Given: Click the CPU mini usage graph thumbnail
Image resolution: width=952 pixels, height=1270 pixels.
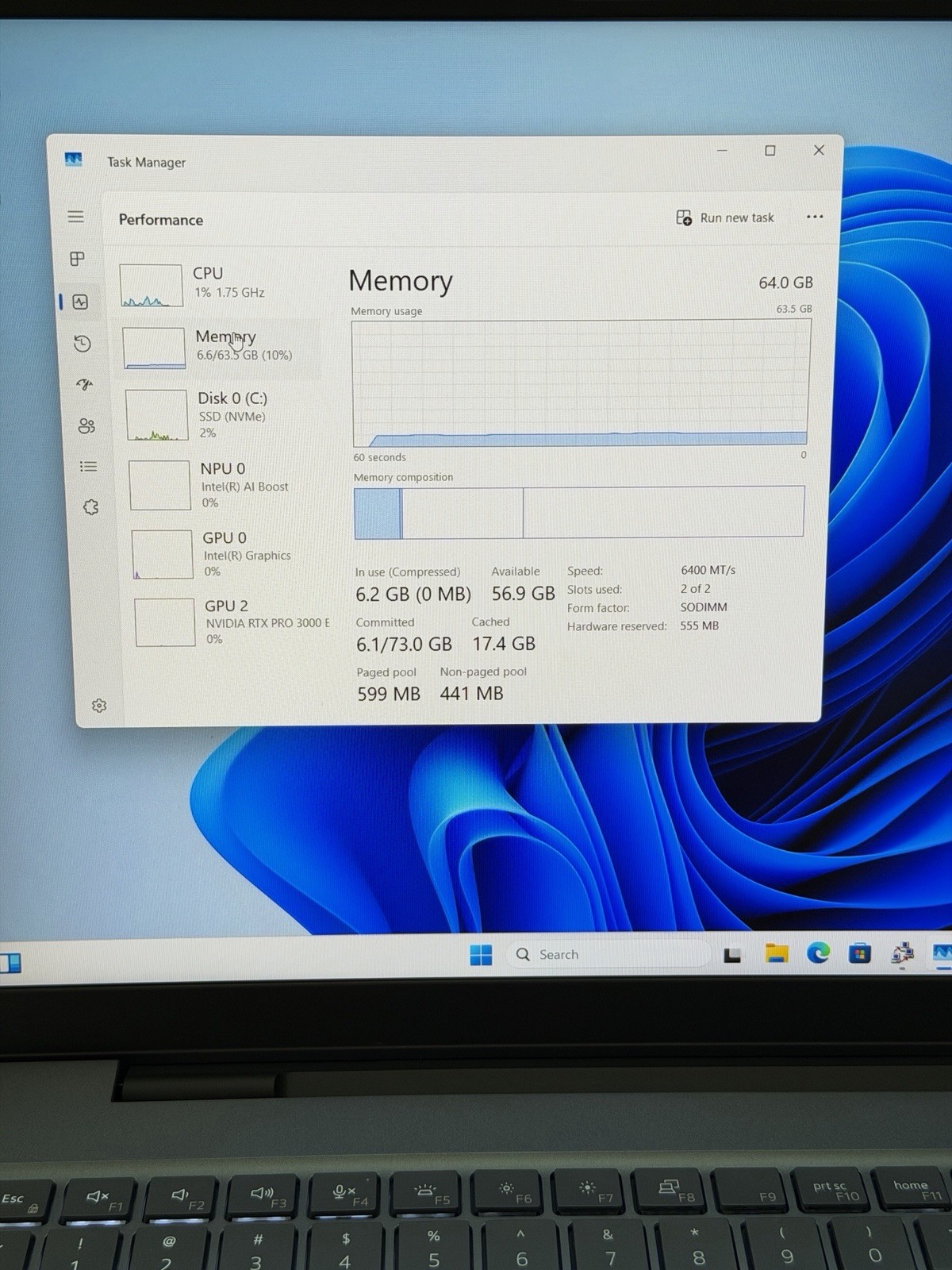Looking at the screenshot, I should pos(152,286).
